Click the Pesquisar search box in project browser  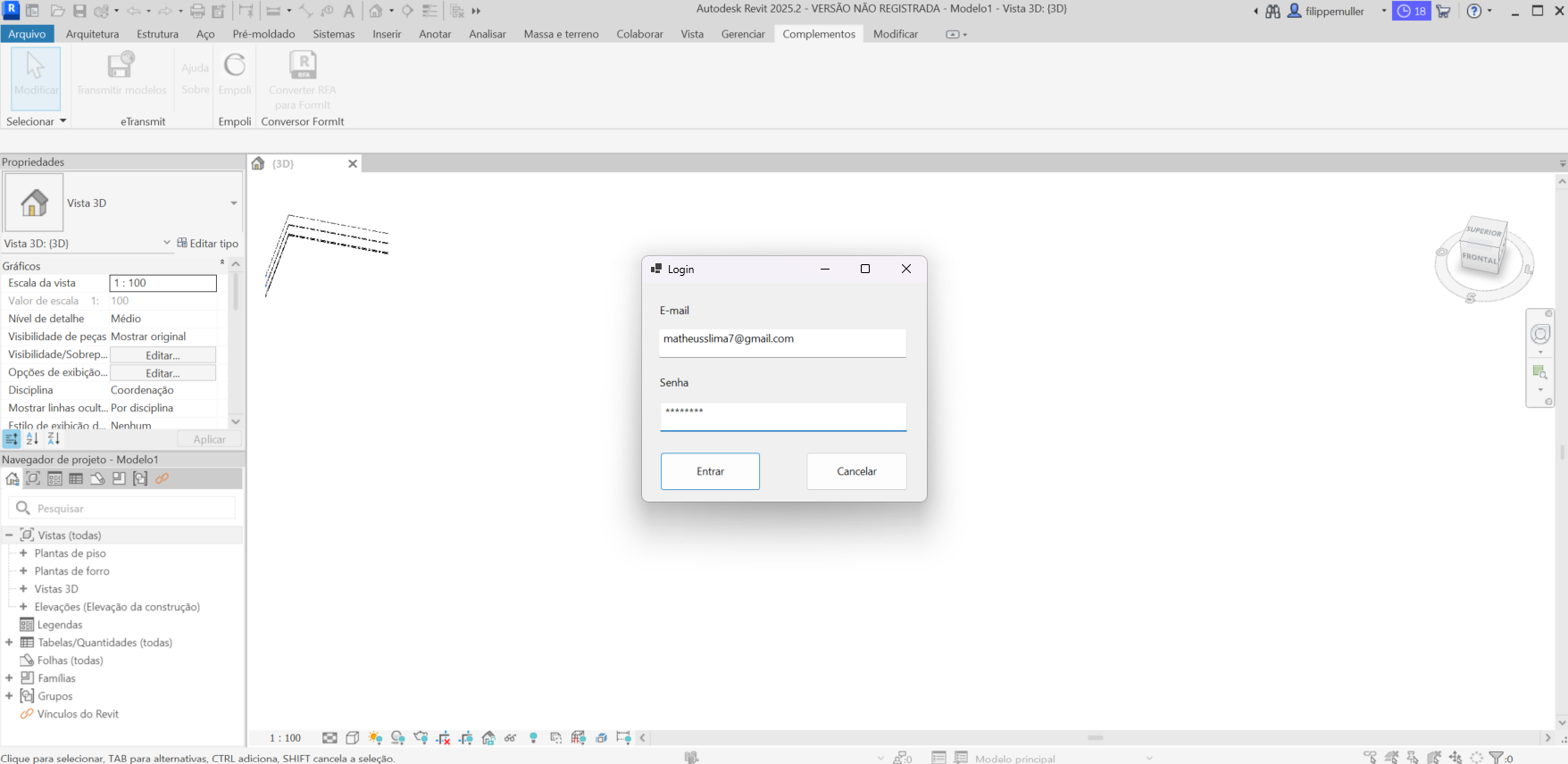pyautogui.click(x=121, y=508)
